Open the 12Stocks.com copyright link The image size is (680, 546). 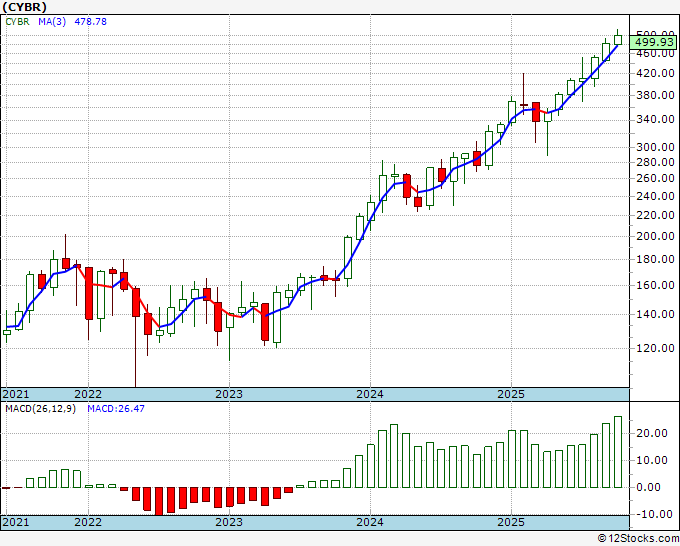(638, 538)
